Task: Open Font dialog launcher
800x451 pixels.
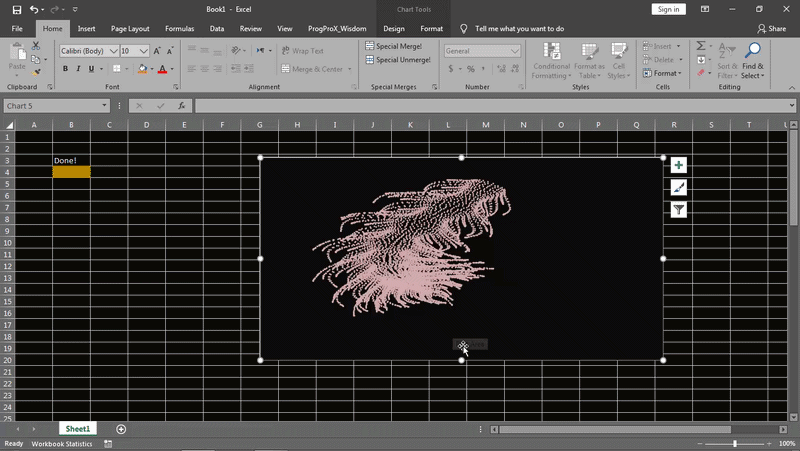Action: [x=176, y=87]
